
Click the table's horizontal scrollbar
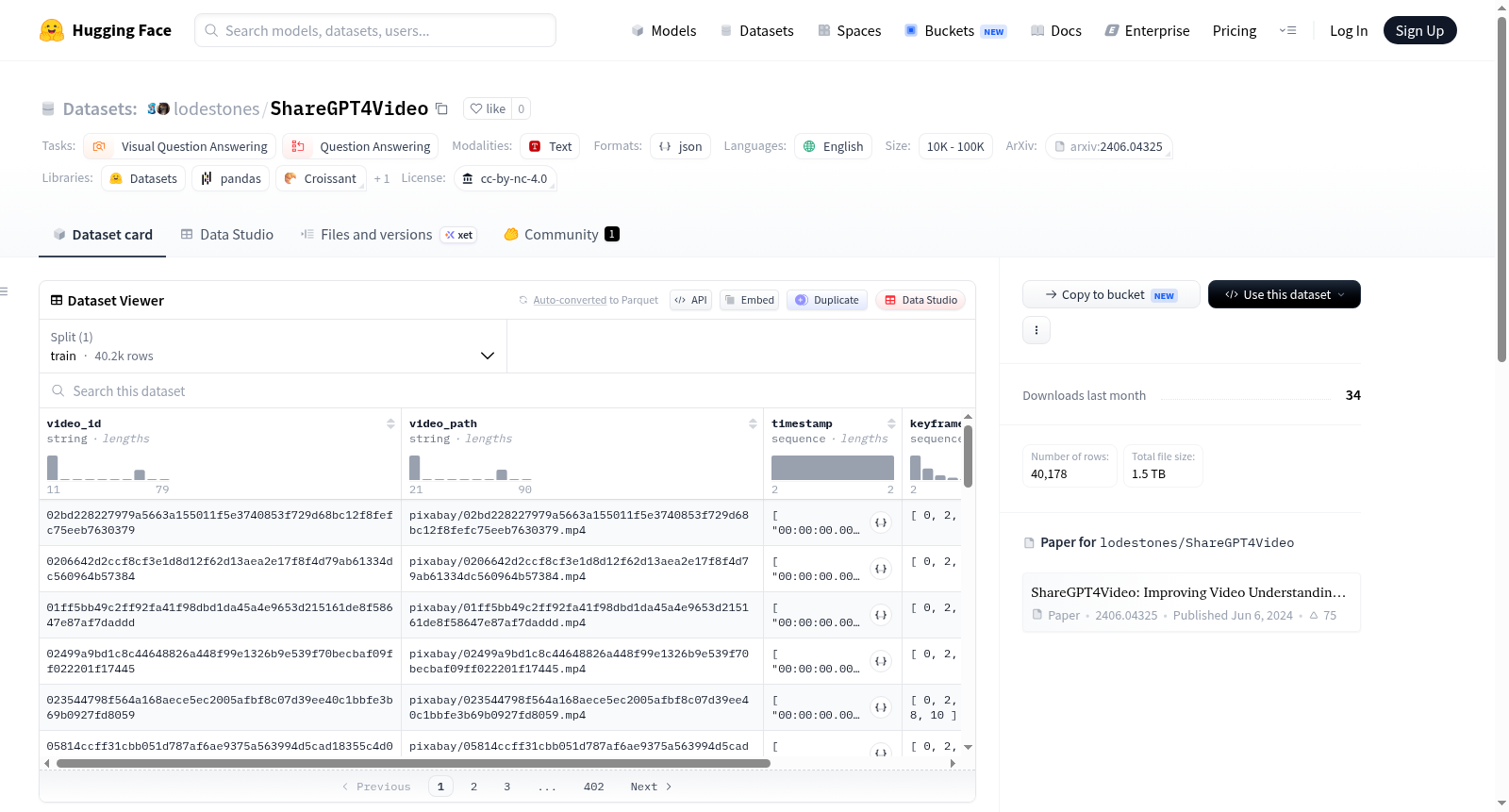(414, 763)
